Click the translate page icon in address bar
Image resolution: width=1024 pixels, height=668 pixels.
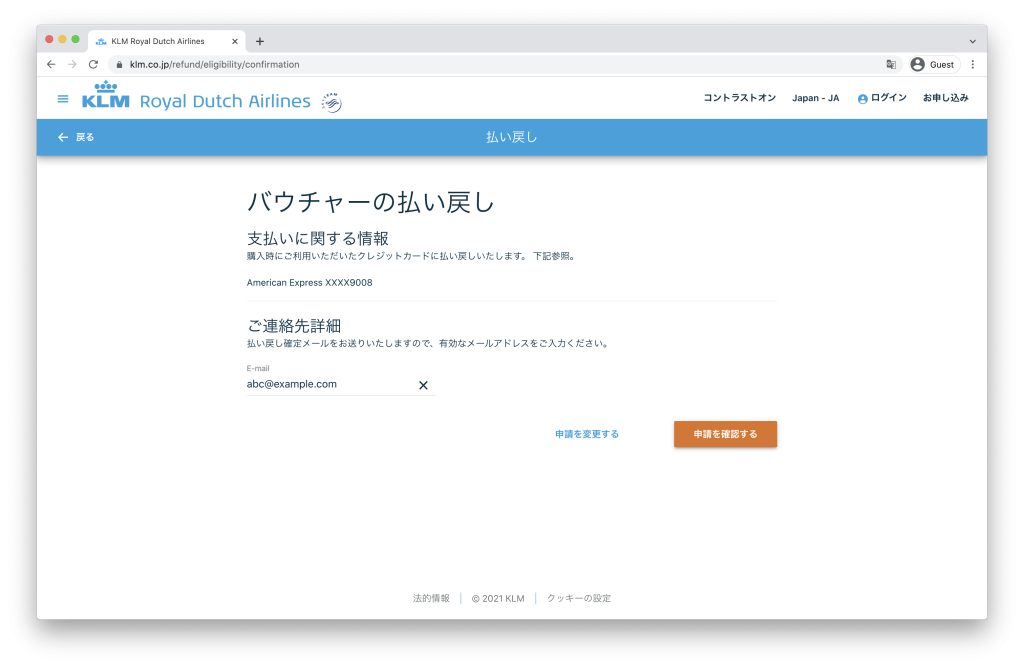click(x=891, y=64)
